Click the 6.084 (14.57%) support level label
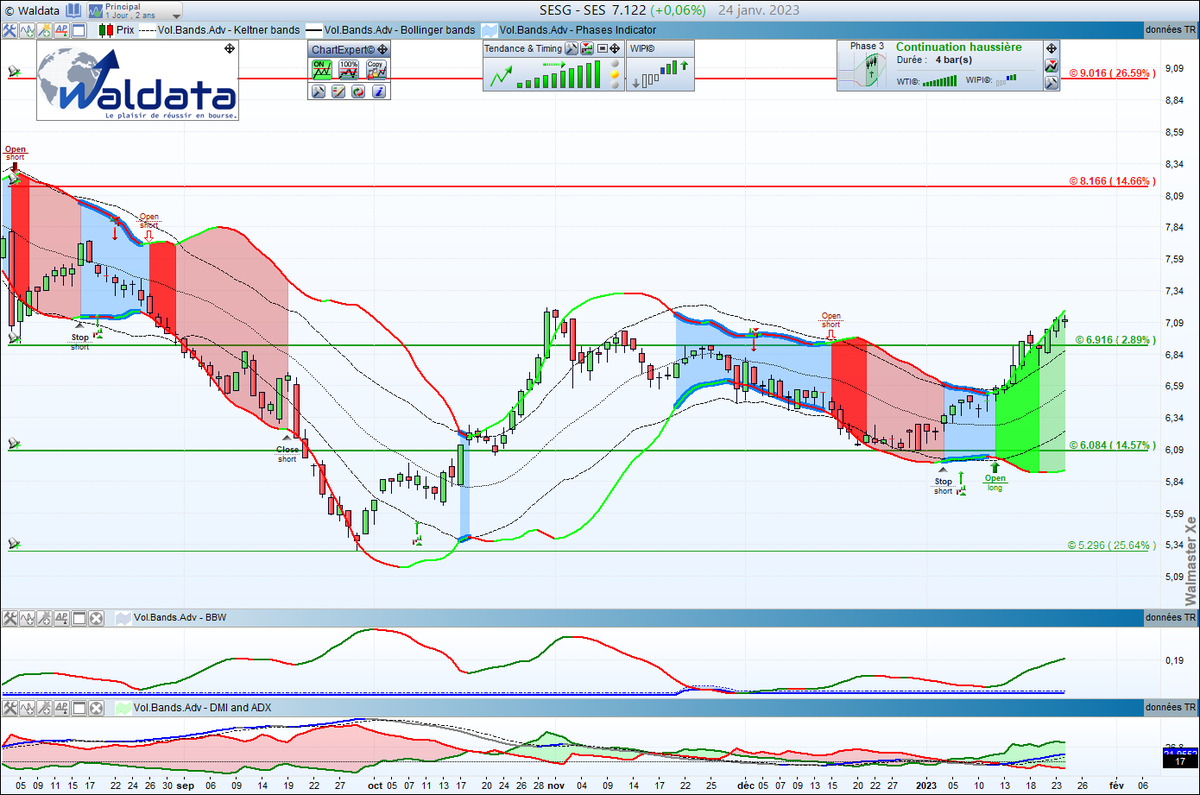This screenshot has width=1200, height=795. coord(1112,445)
